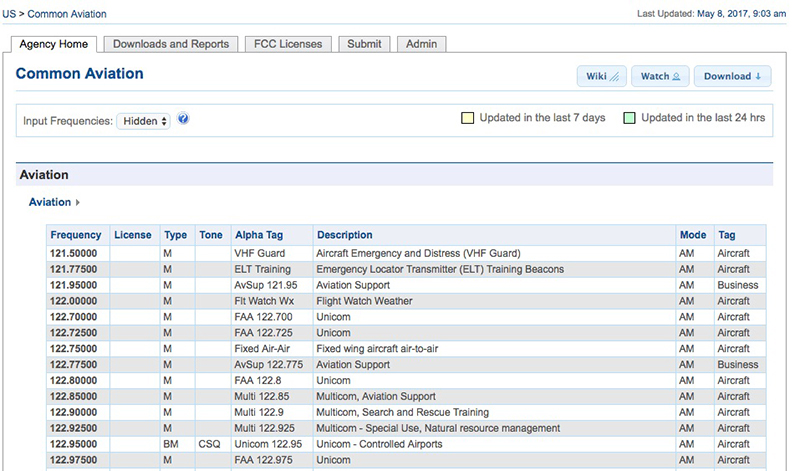This screenshot has width=800, height=471.
Task: Click the Description column header
Action: (x=345, y=235)
